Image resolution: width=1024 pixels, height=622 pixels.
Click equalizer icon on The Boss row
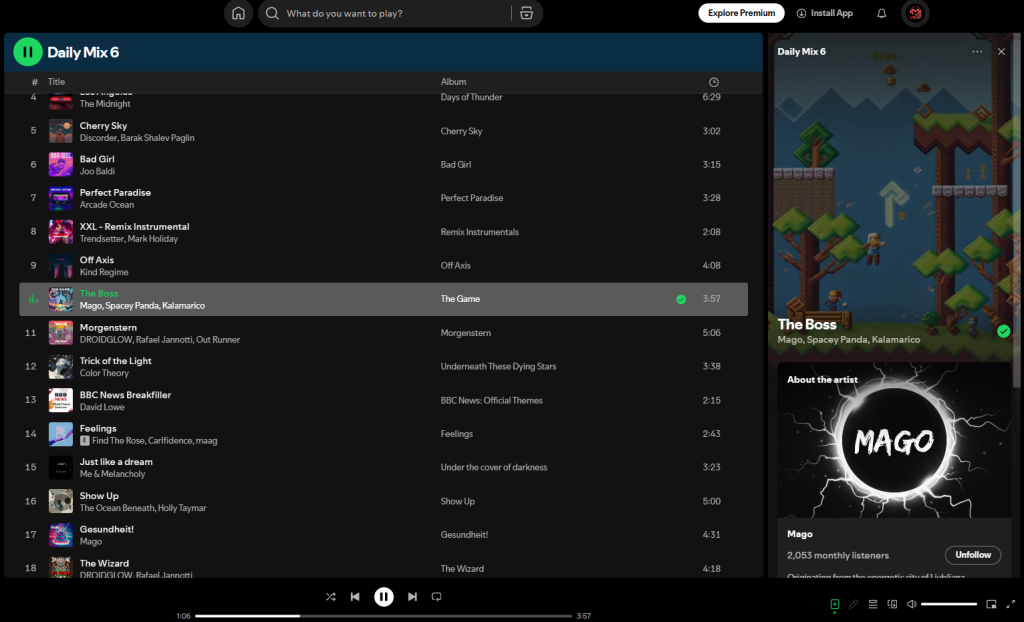tap(33, 299)
